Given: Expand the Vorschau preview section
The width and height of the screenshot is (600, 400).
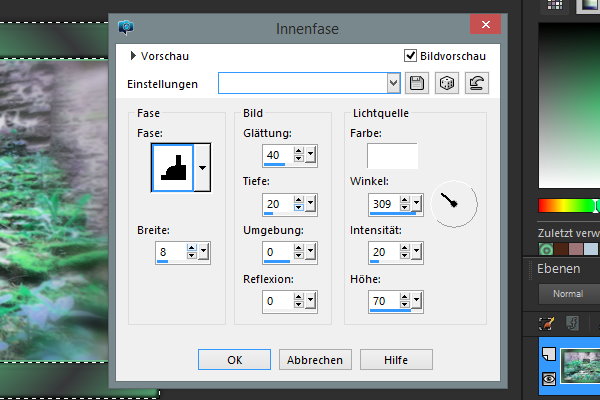Looking at the screenshot, I should click(134, 56).
